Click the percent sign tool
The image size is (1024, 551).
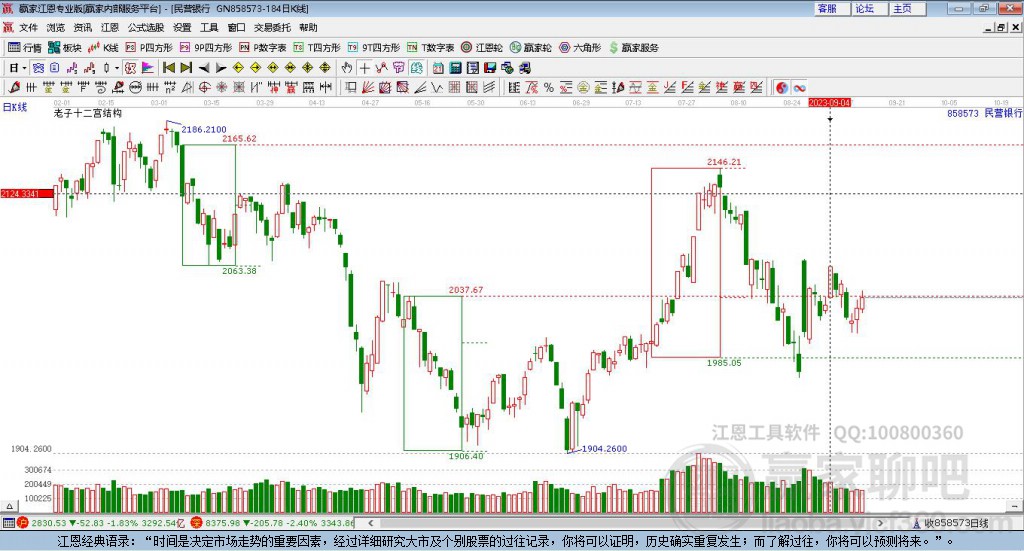549,87
